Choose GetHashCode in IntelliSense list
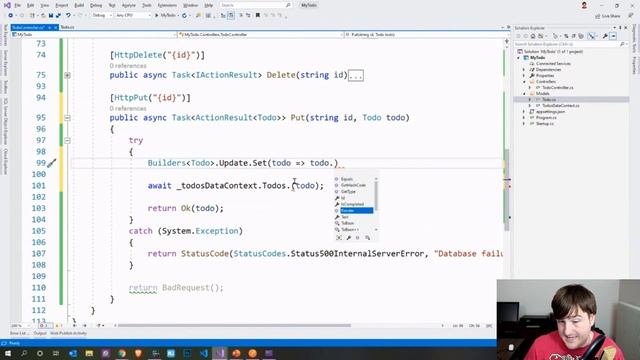 coord(353,185)
